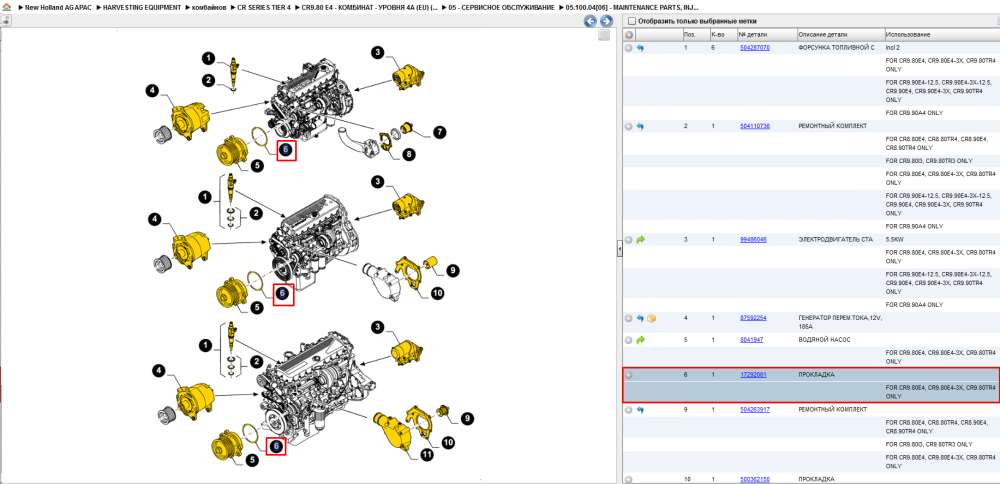The image size is (1000, 484).
Task: Add part 99486046 with its gray plus icon
Action: pyautogui.click(x=629, y=240)
